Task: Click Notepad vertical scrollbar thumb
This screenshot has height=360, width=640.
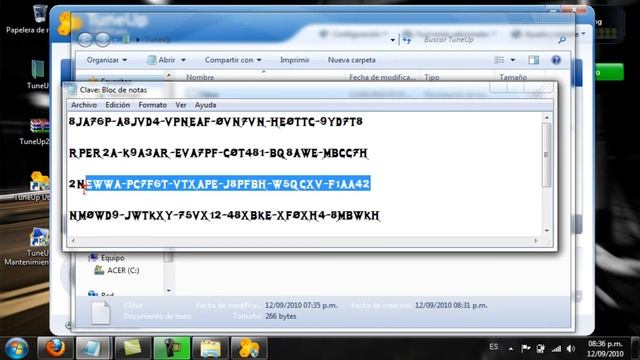Action: coord(546,155)
